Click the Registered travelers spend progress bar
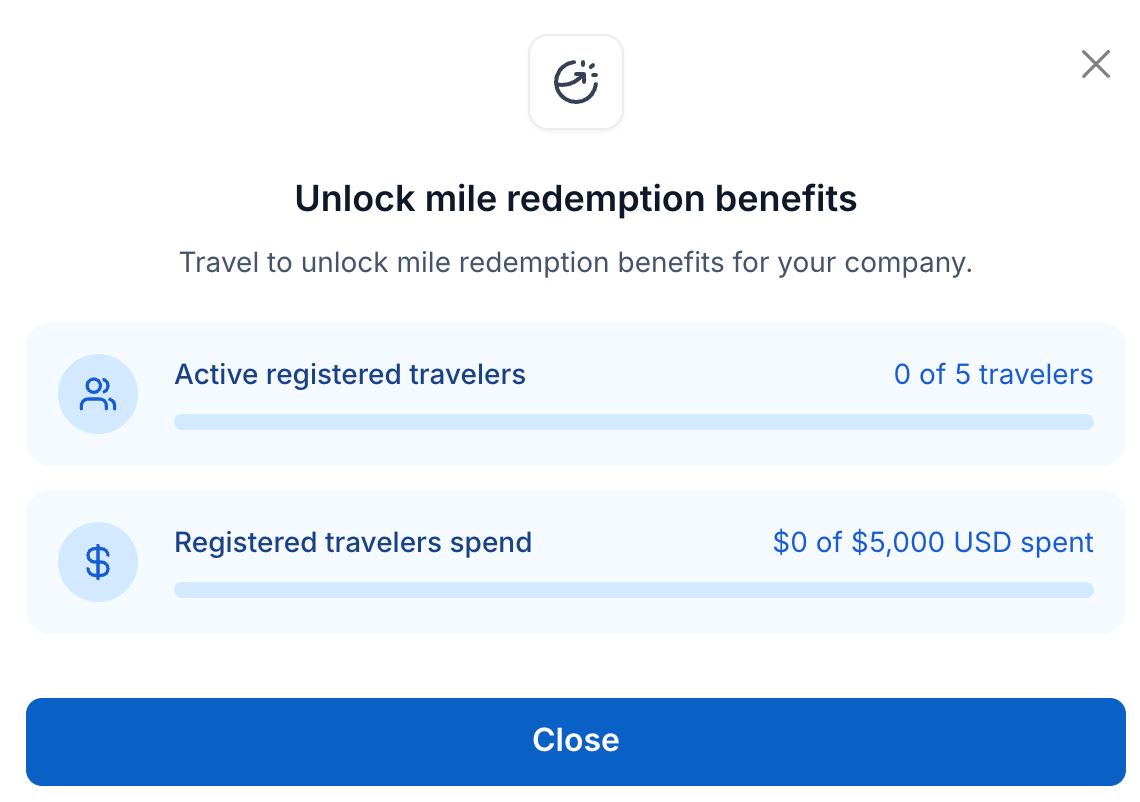The height and width of the screenshot is (802, 1140). [x=633, y=590]
